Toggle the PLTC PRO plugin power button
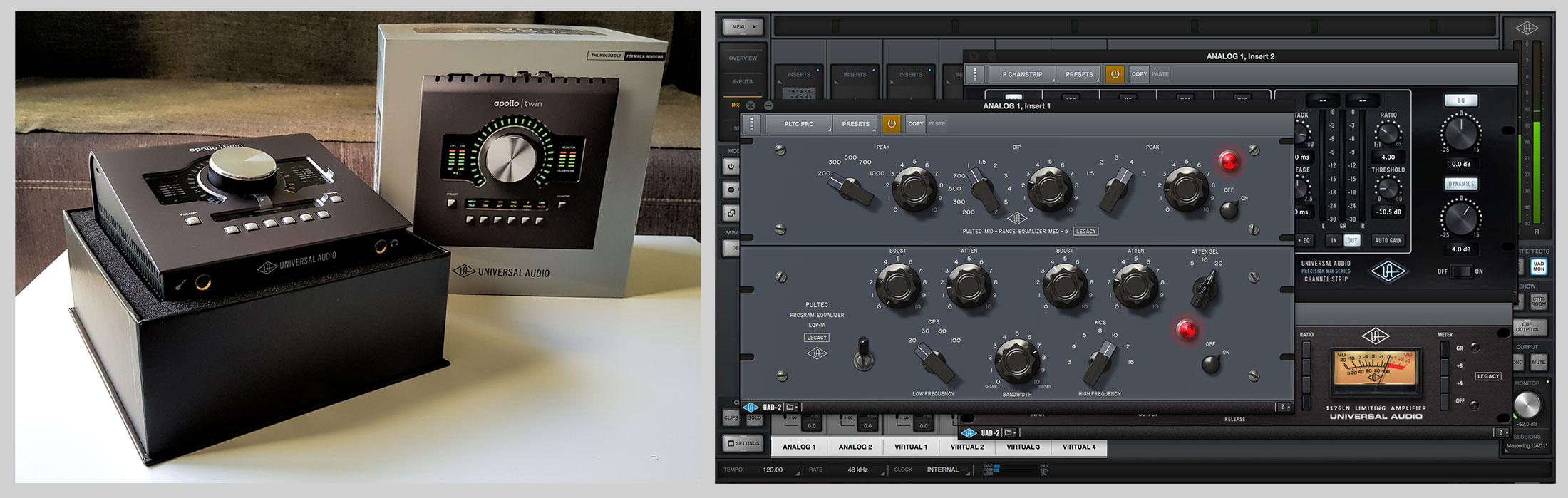The height and width of the screenshot is (498, 1568). point(891,124)
